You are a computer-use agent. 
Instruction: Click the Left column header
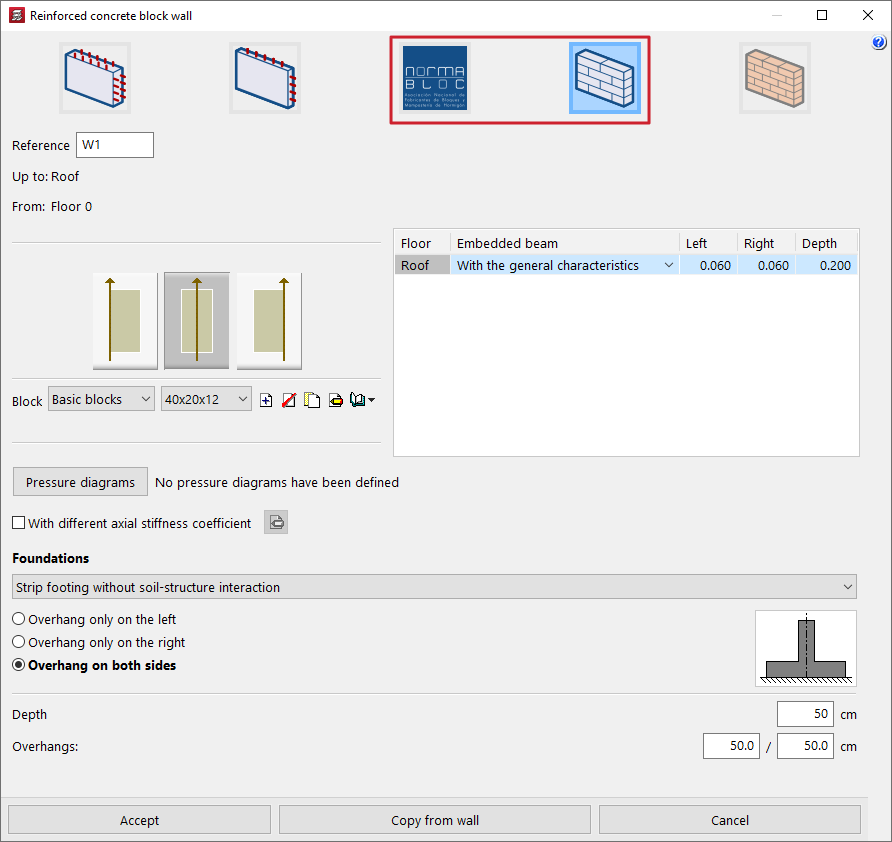[x=708, y=243]
